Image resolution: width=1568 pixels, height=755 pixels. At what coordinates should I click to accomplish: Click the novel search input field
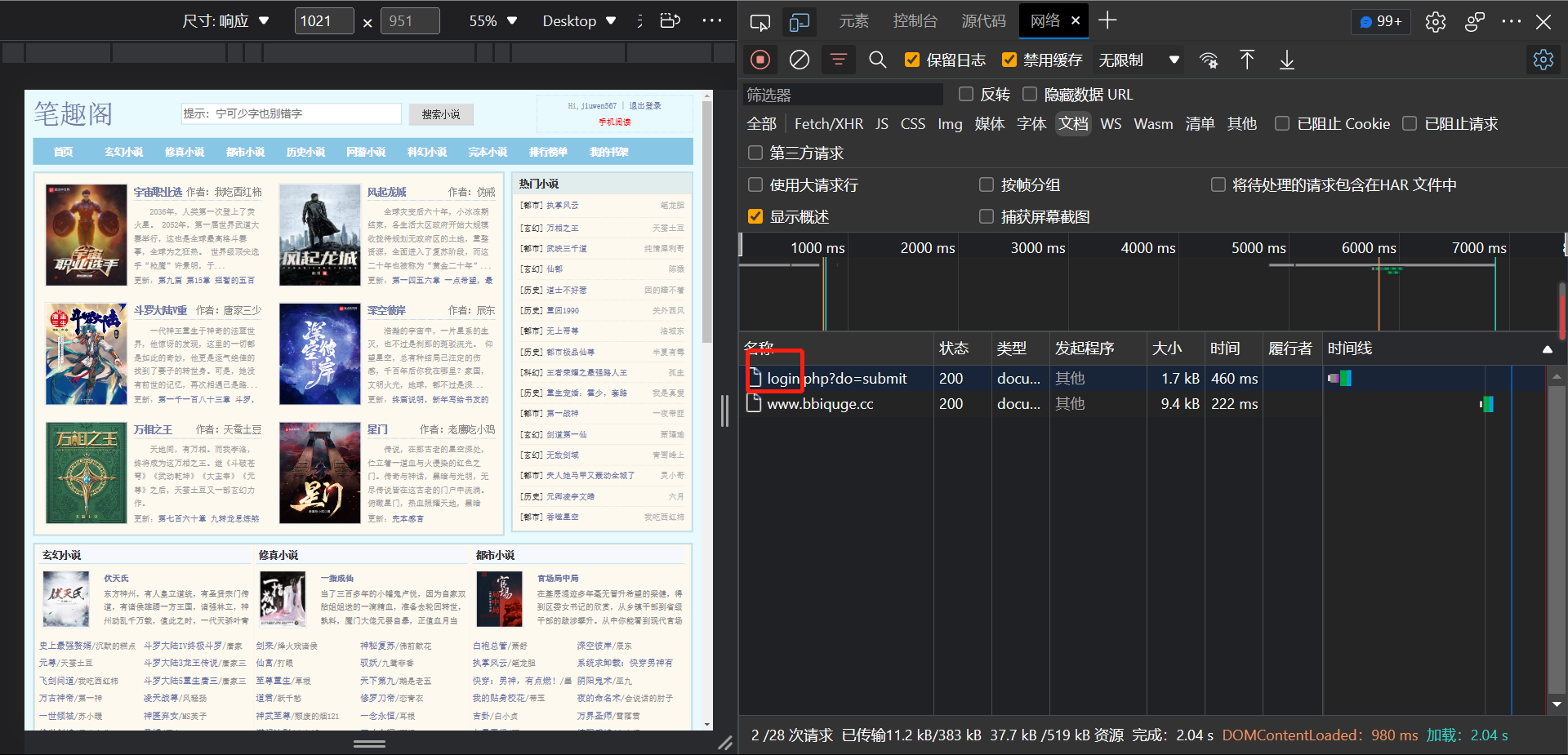(291, 113)
